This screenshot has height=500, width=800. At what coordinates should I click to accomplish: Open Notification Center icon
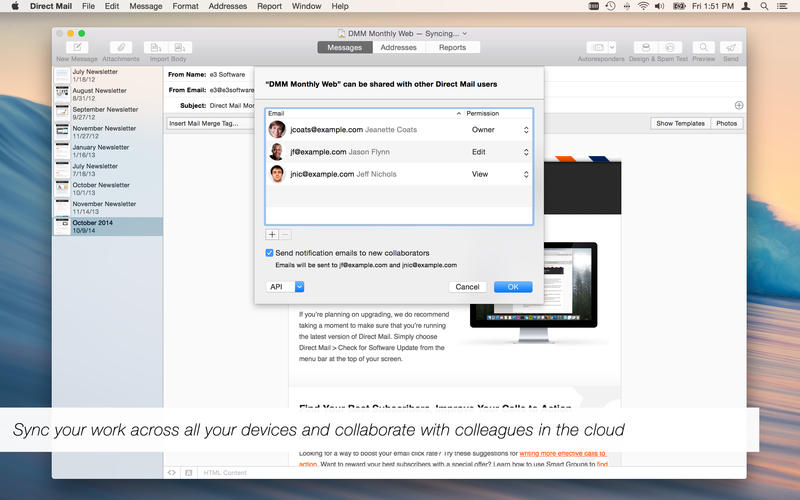(782, 6)
